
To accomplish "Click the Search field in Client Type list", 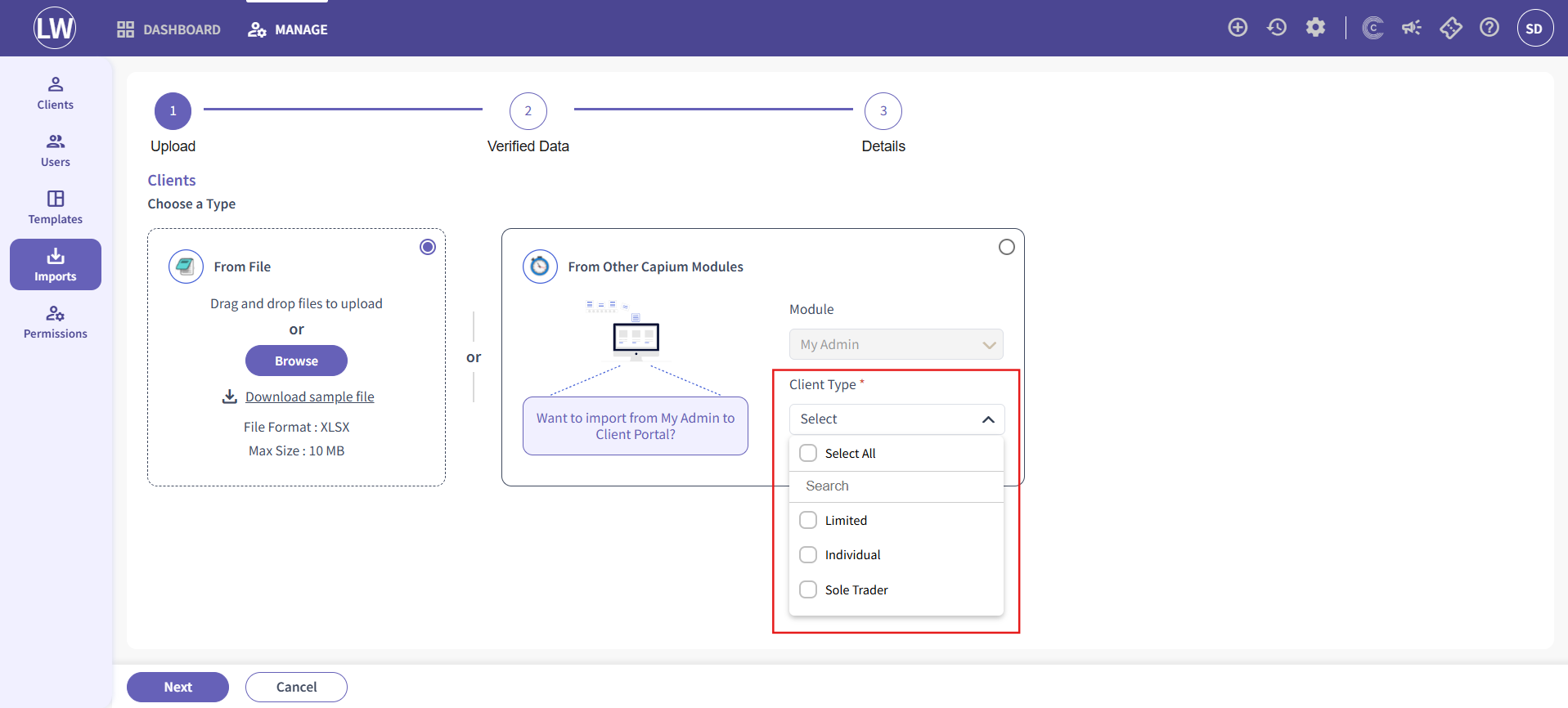I will pos(896,486).
